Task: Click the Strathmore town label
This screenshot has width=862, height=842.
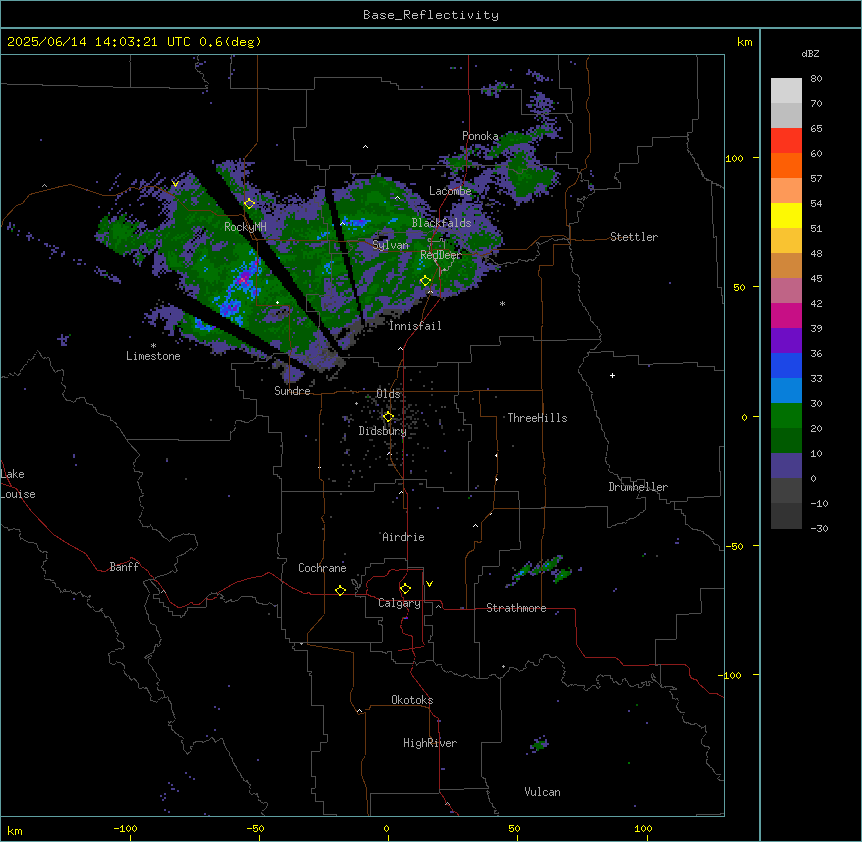Action: pos(516,608)
